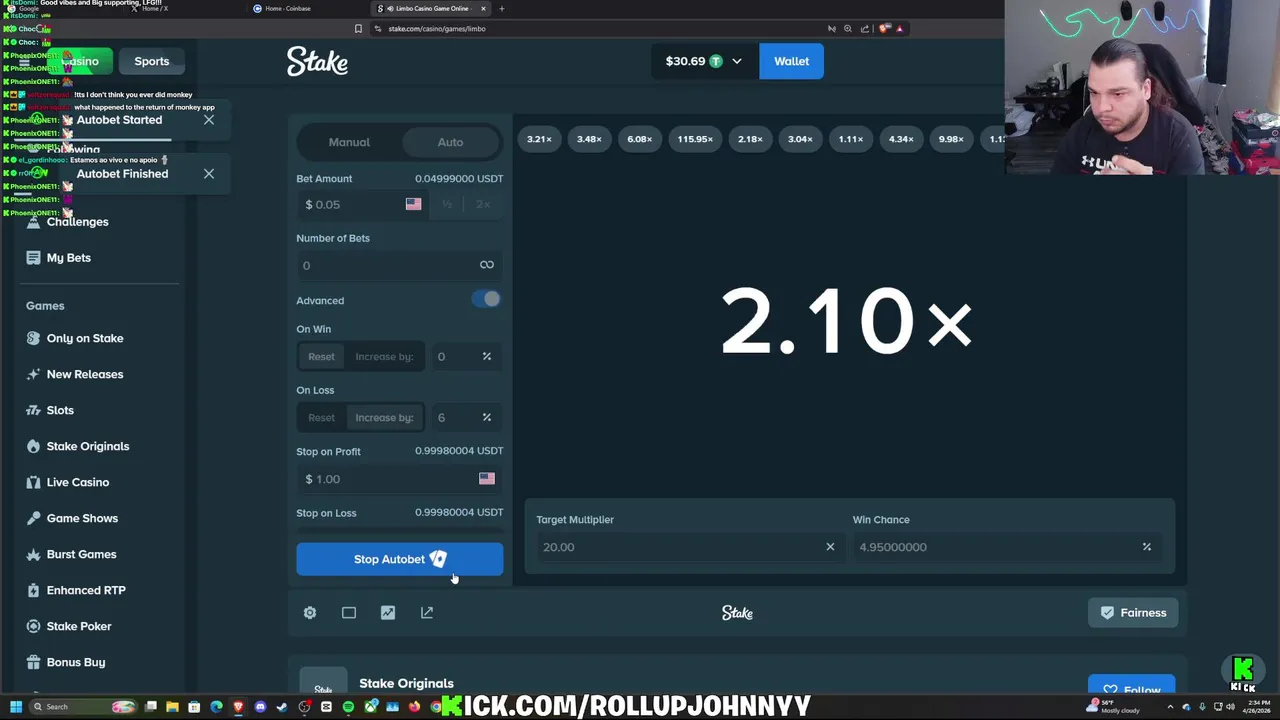Click the Live Casino sidebar icon
This screenshot has width=1280, height=720.
click(34, 482)
